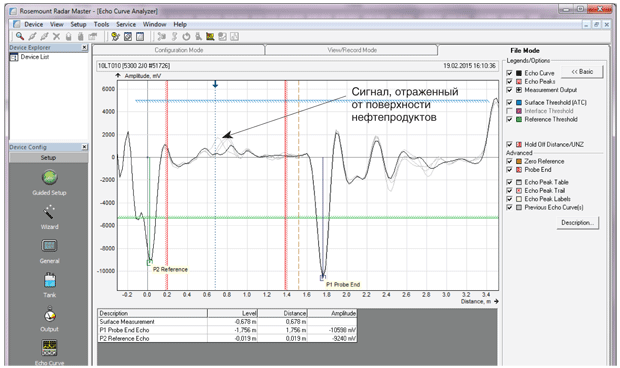This screenshot has height=368, width=620.
Task: Select the P1 Probe End Echo row
Action: point(227,330)
